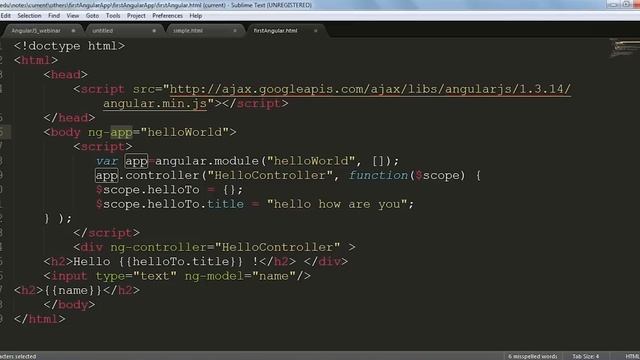Click the closing </html> tag

tap(40, 319)
